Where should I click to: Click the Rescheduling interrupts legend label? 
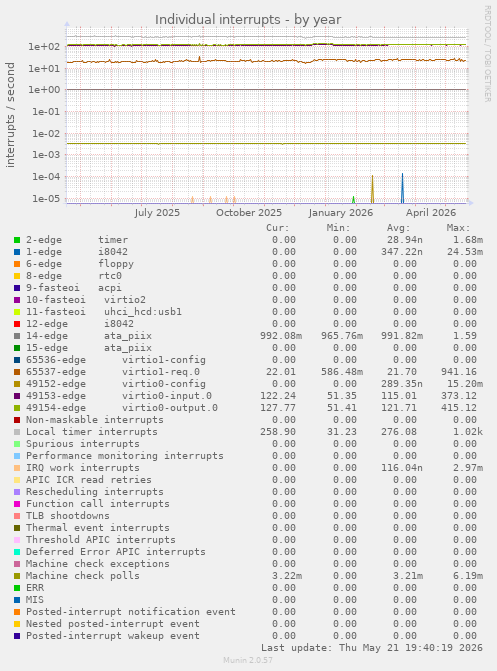click(95, 492)
